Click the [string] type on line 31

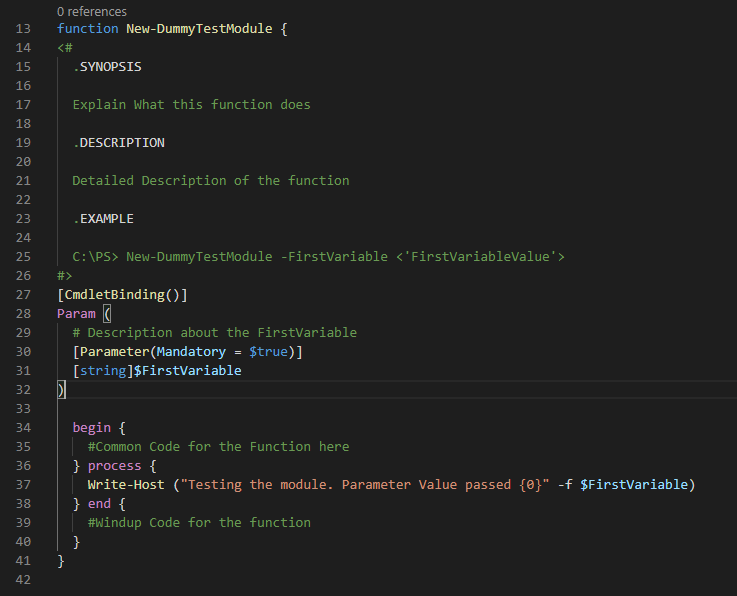pyautogui.click(x=102, y=371)
